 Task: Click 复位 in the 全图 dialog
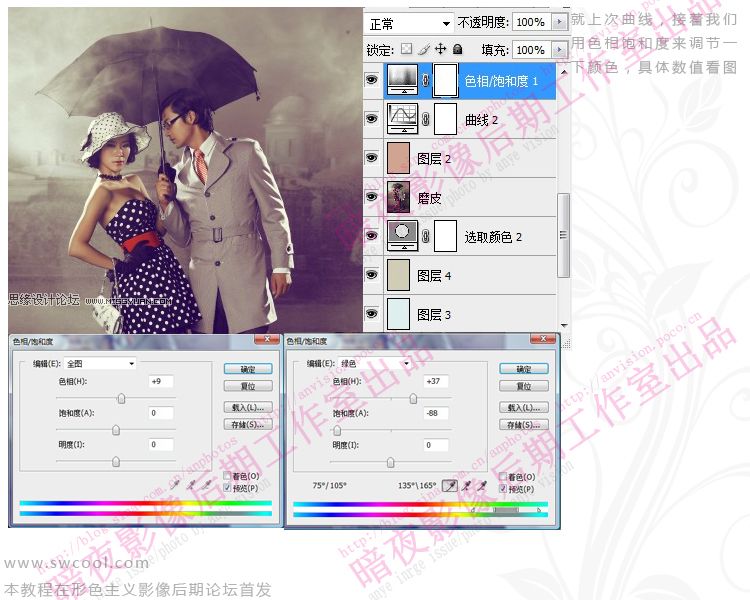point(248,386)
